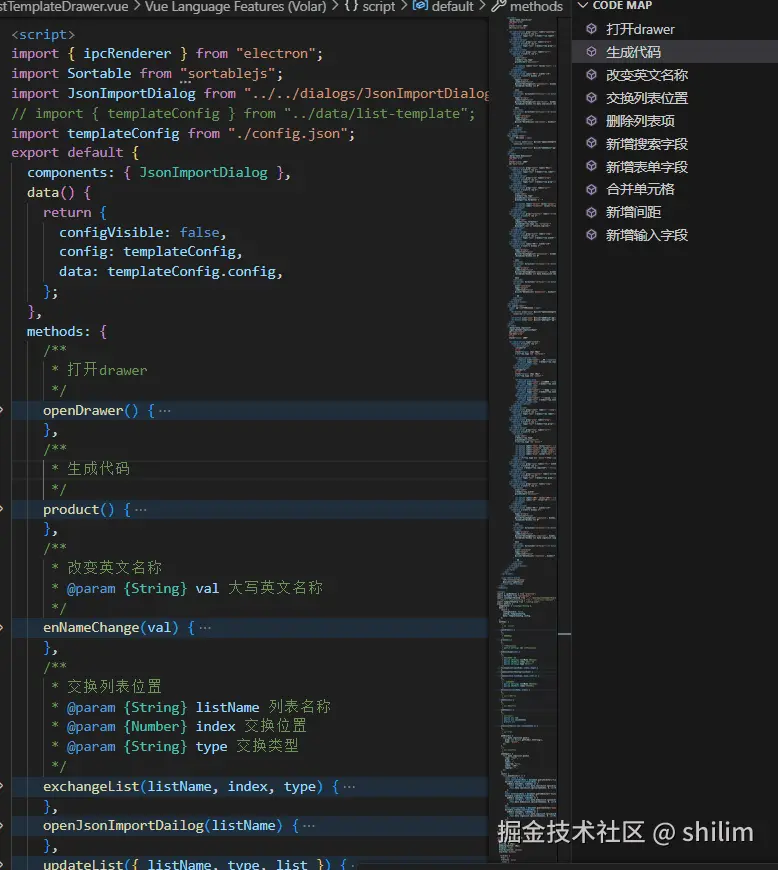Click the data() { line

(59, 193)
